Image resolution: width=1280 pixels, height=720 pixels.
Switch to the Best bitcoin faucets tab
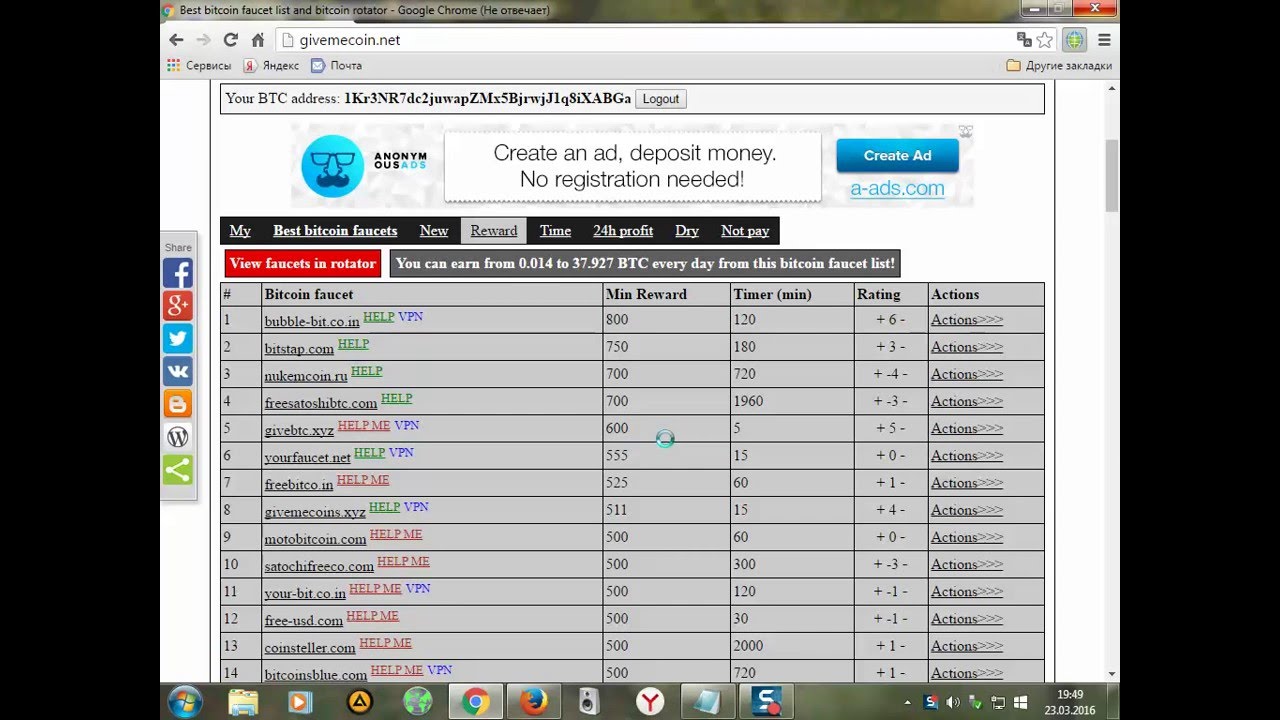click(x=335, y=231)
